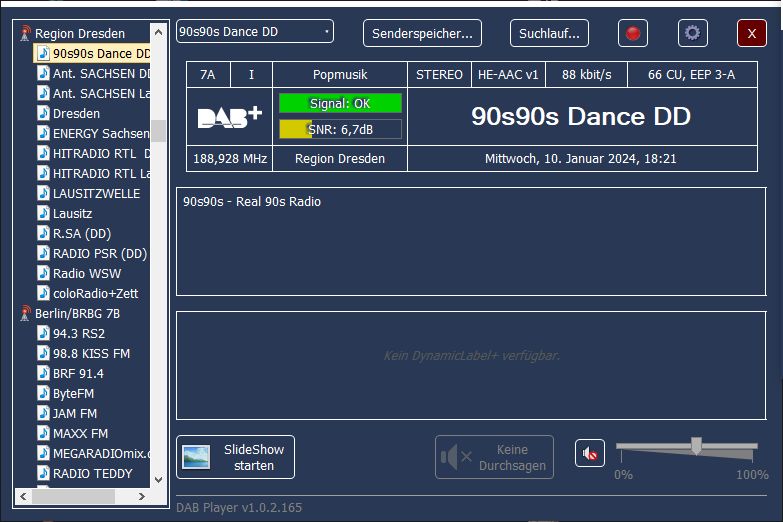783x522 pixels.
Task: Click the music note icon beside ByteFM
Action: pos(43,393)
